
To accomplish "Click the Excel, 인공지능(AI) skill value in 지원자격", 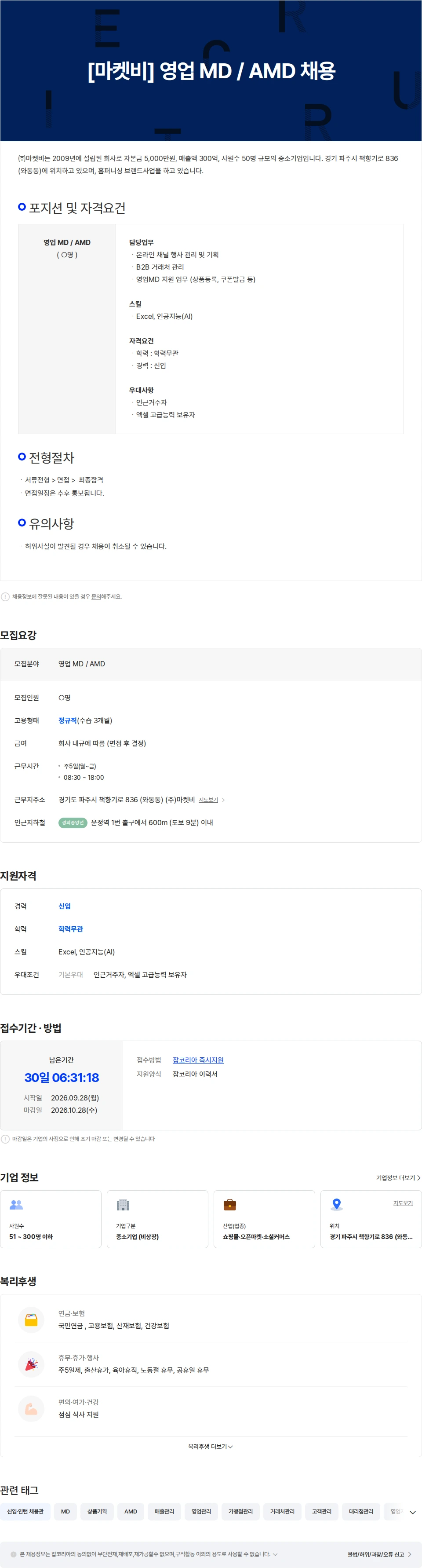I will click(x=86, y=952).
